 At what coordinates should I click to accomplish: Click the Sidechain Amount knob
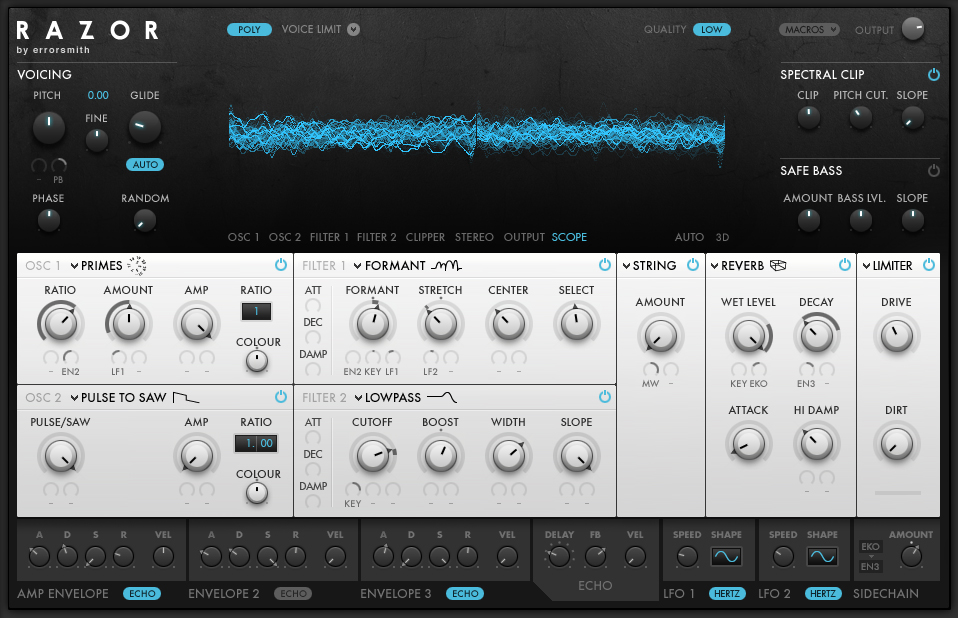911,556
